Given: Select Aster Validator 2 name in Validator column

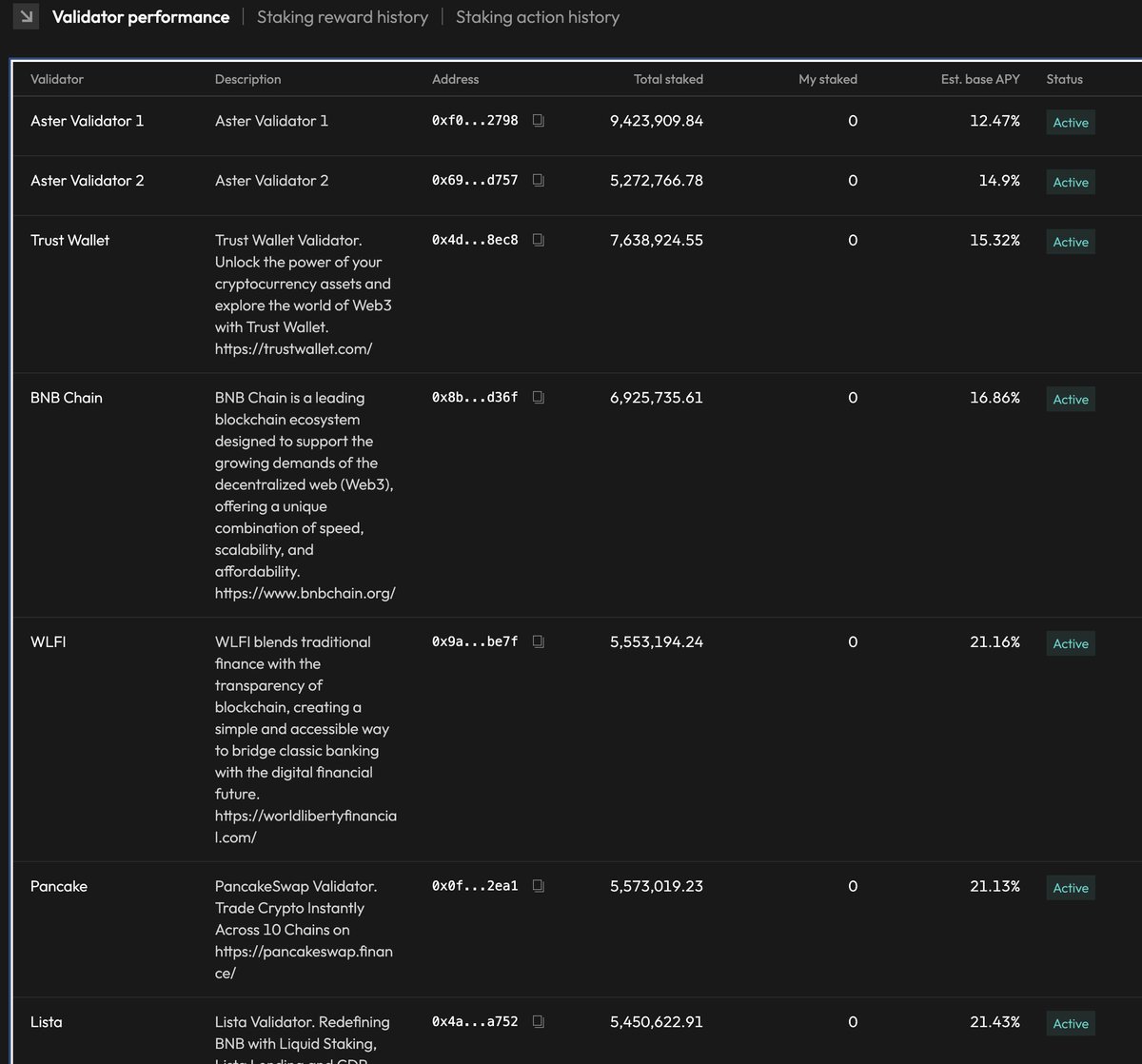Looking at the screenshot, I should (x=88, y=180).
